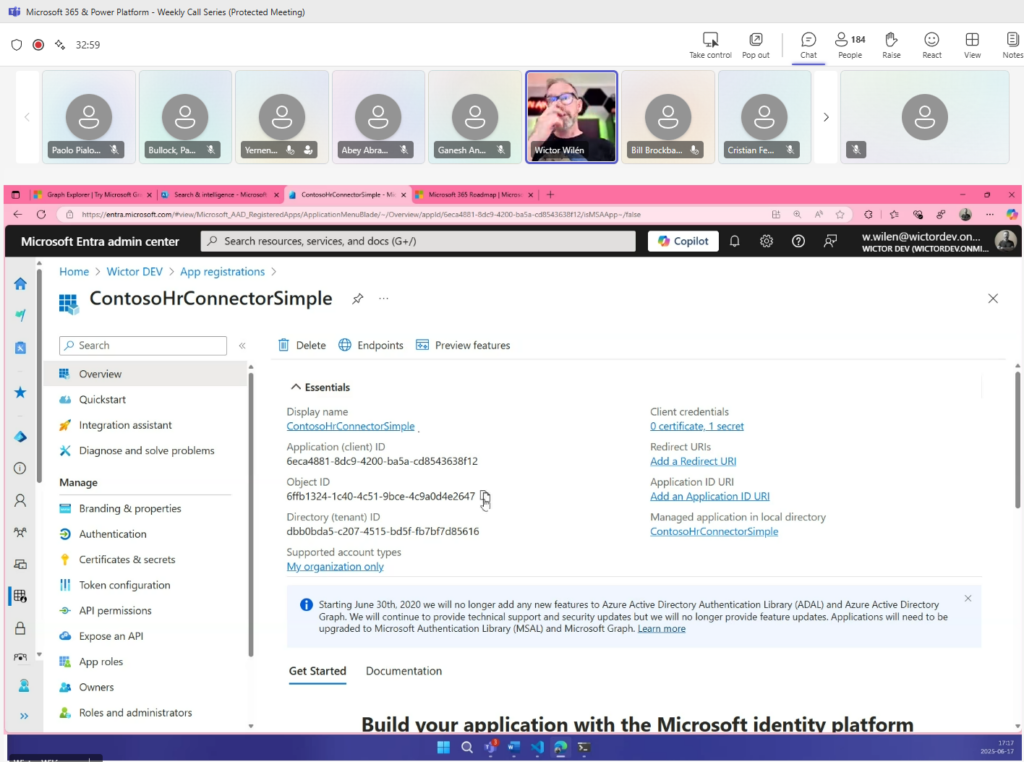Switch to Graph Explorer browser tab

point(92,195)
